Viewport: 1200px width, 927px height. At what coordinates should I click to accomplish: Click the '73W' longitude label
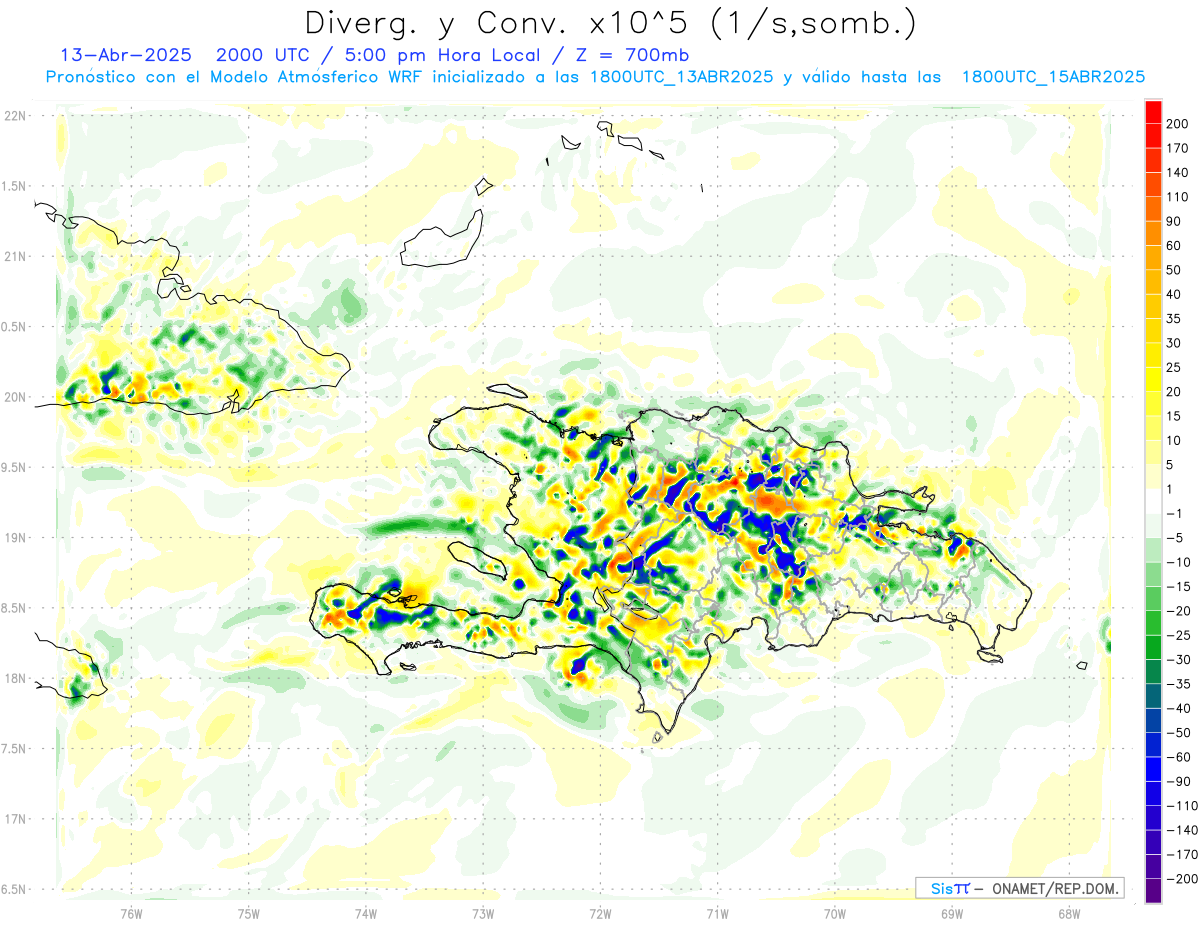(483, 913)
